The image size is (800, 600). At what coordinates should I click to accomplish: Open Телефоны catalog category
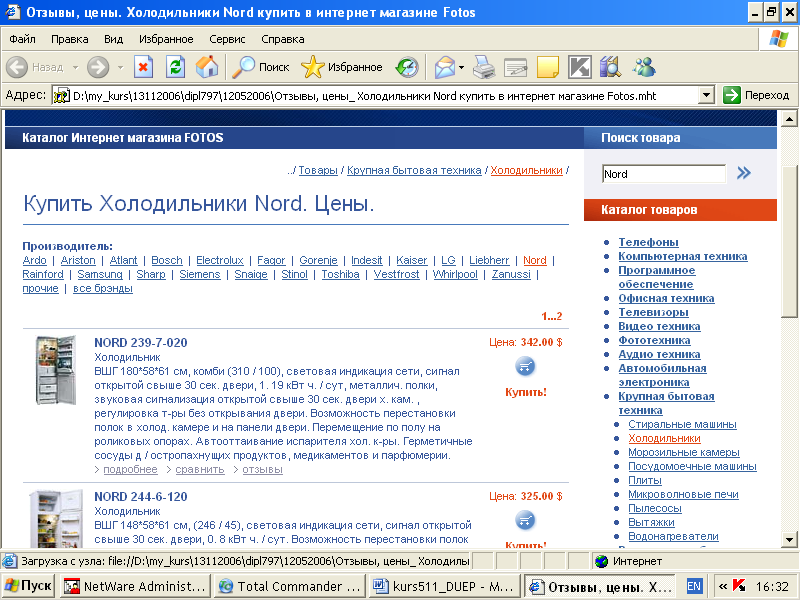pyautogui.click(x=648, y=242)
